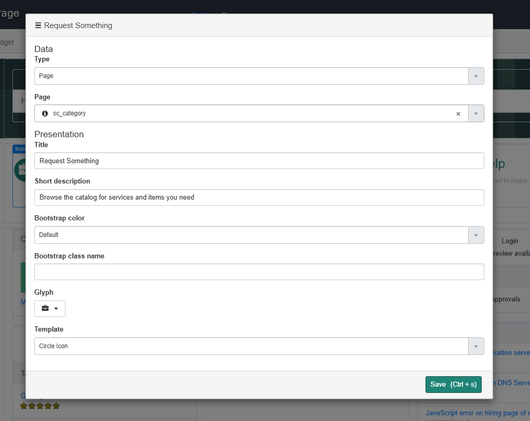530x421 pixels.
Task: Select the Template field showing Circle Icon
Action: click(251, 346)
